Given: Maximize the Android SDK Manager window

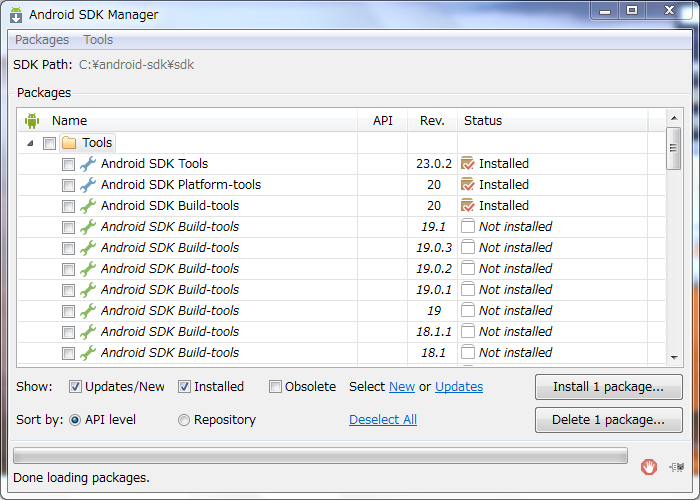Looking at the screenshot, I should click(x=632, y=10).
